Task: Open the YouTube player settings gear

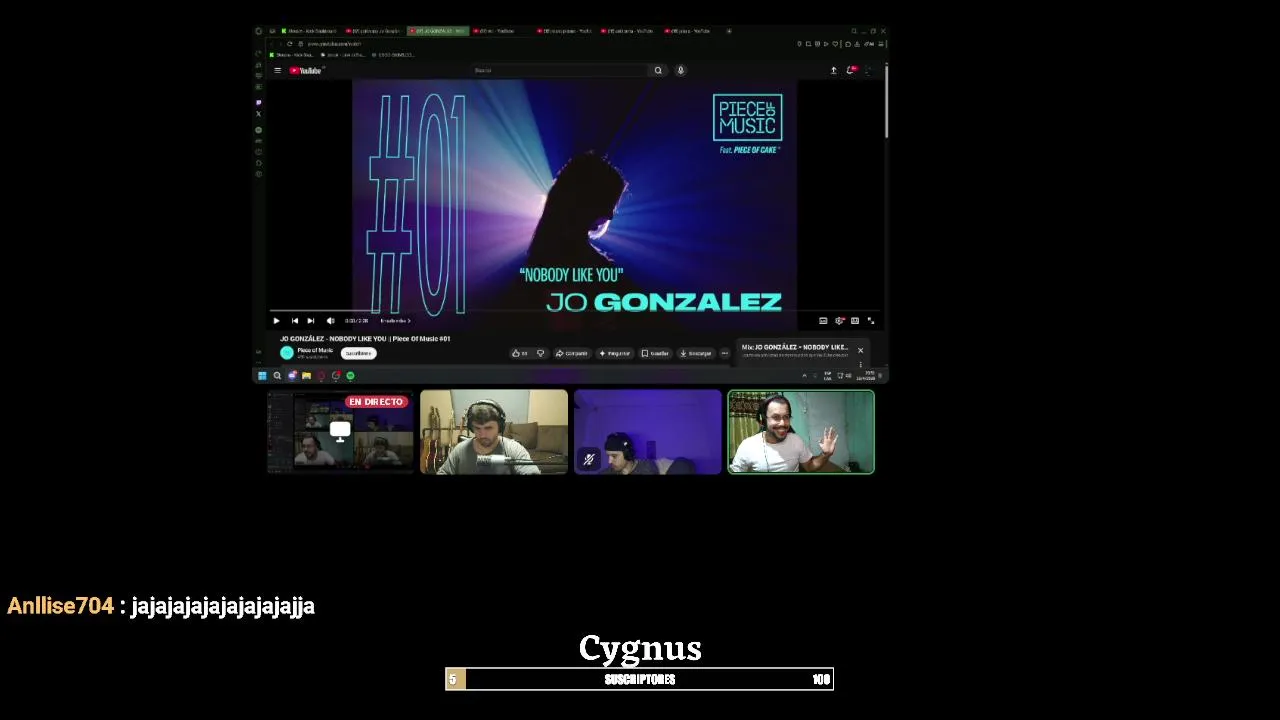Action: (x=839, y=321)
